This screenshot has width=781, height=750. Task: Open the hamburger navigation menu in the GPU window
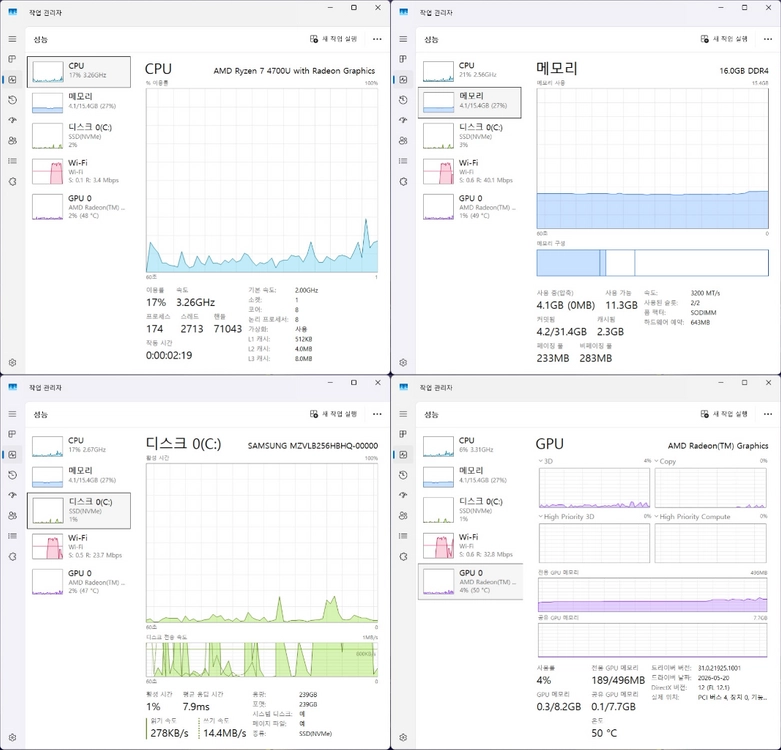pyautogui.click(x=403, y=414)
